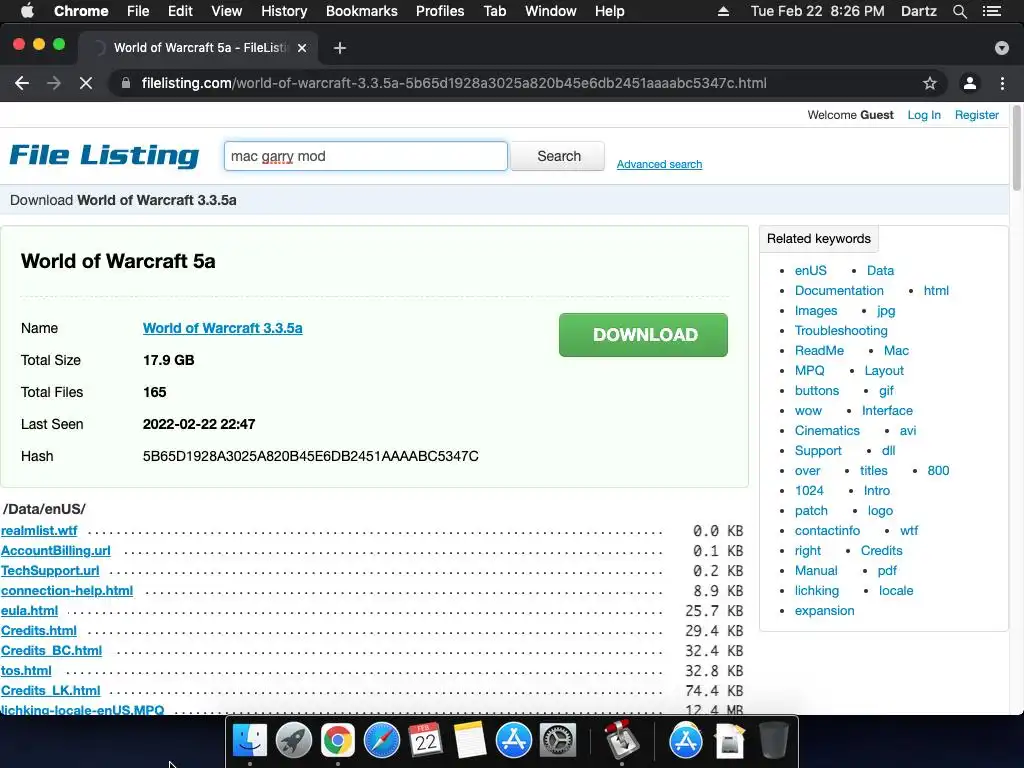Select the Documentation related keyword
Image resolution: width=1024 pixels, height=768 pixels.
pyautogui.click(x=839, y=291)
